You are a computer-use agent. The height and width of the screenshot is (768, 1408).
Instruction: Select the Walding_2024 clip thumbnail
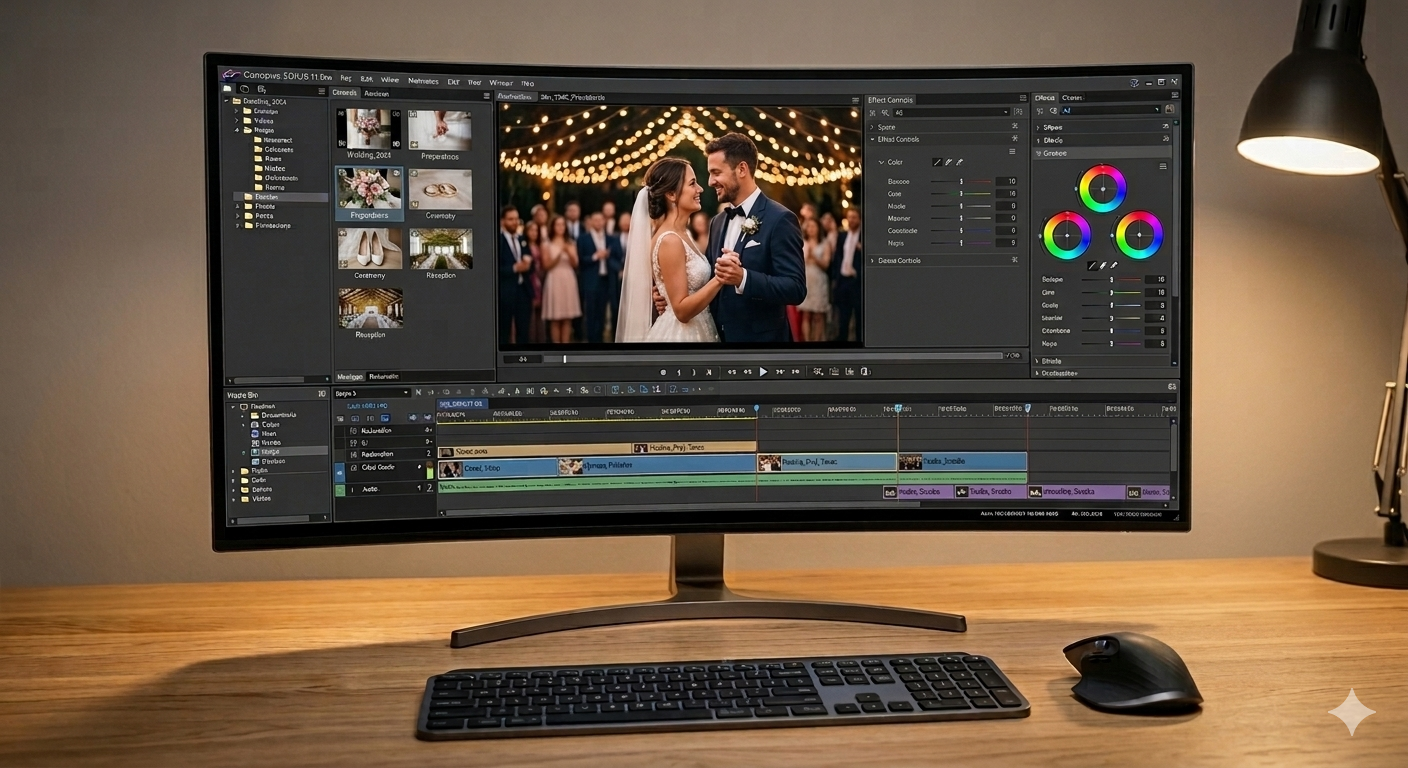coord(368,130)
